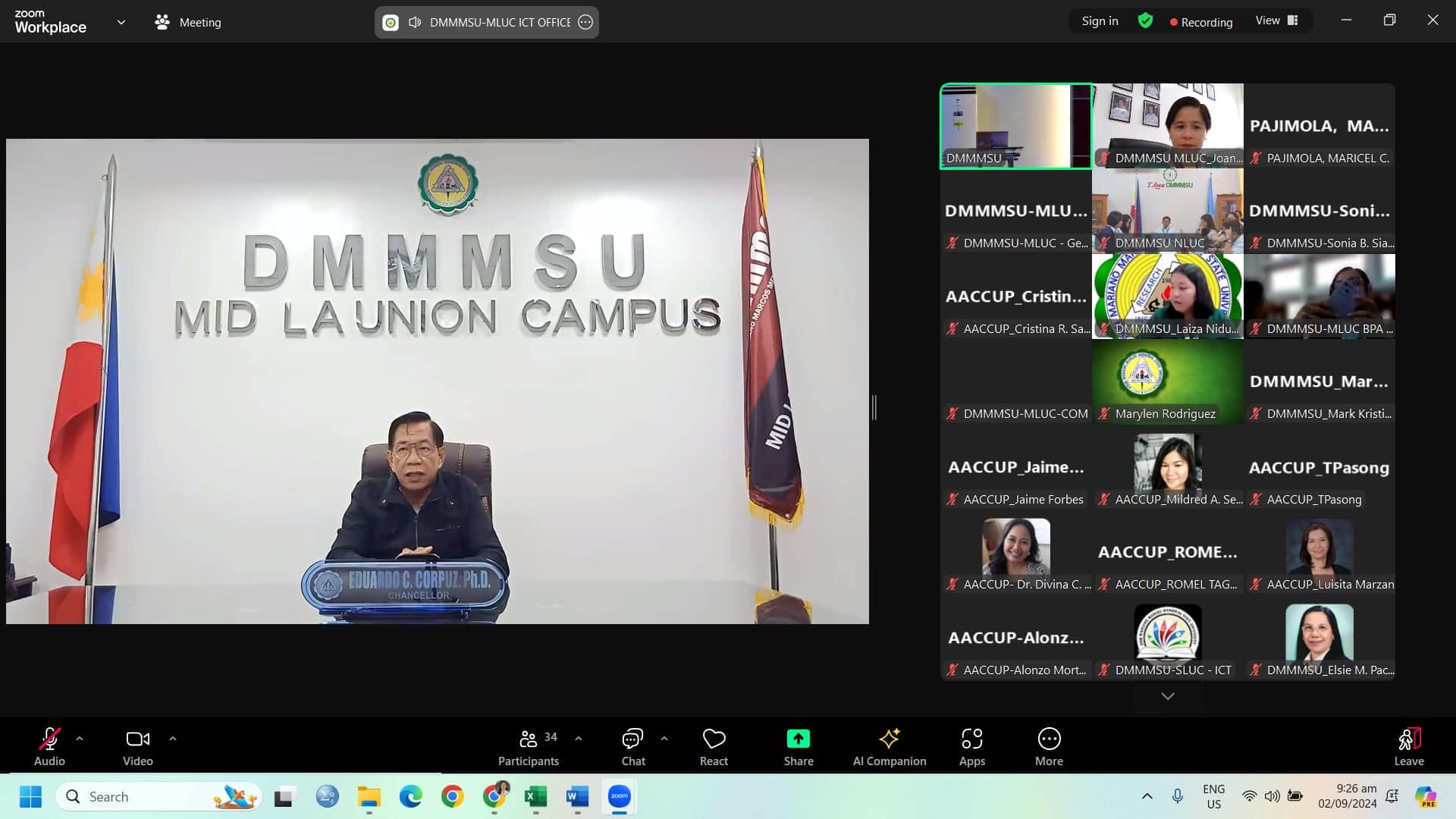Leave the meeting

coord(1409,746)
